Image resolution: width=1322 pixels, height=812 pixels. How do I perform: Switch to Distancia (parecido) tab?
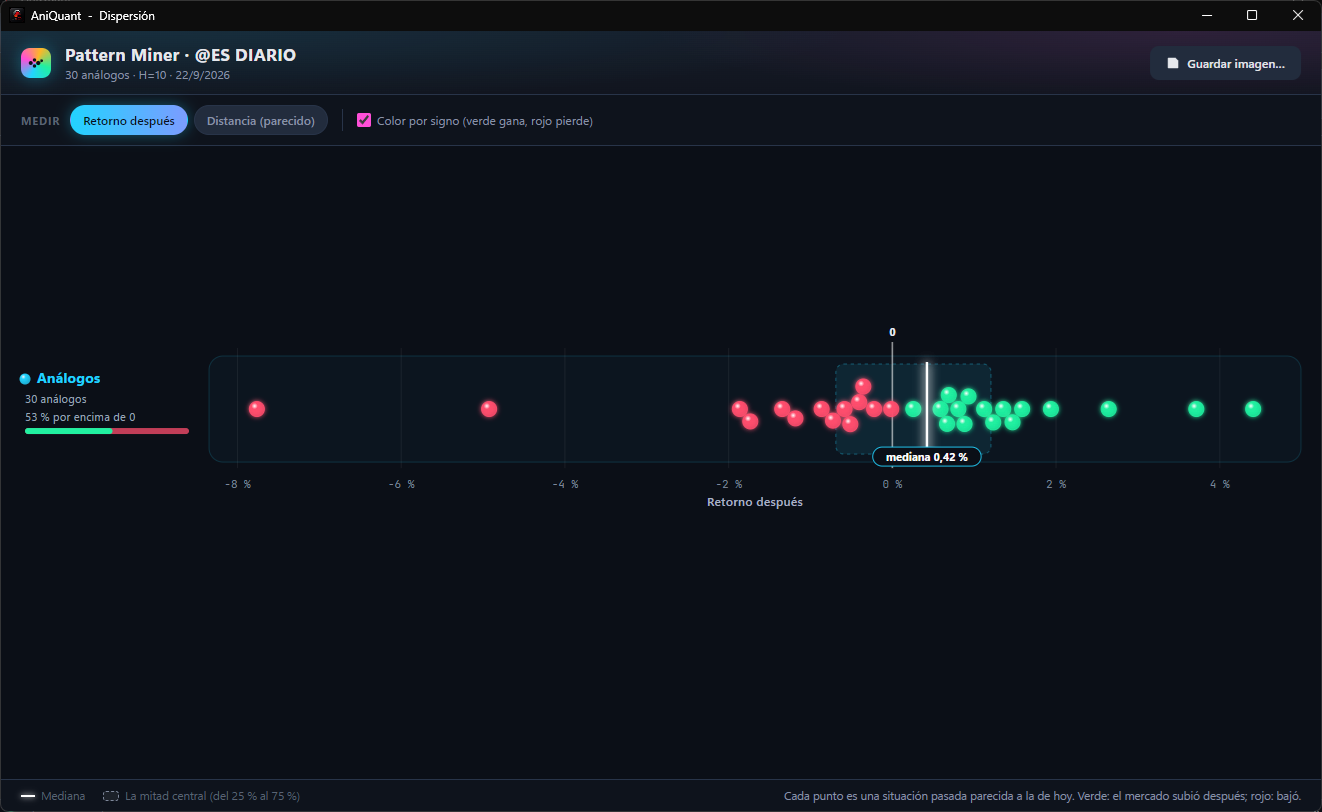261,121
